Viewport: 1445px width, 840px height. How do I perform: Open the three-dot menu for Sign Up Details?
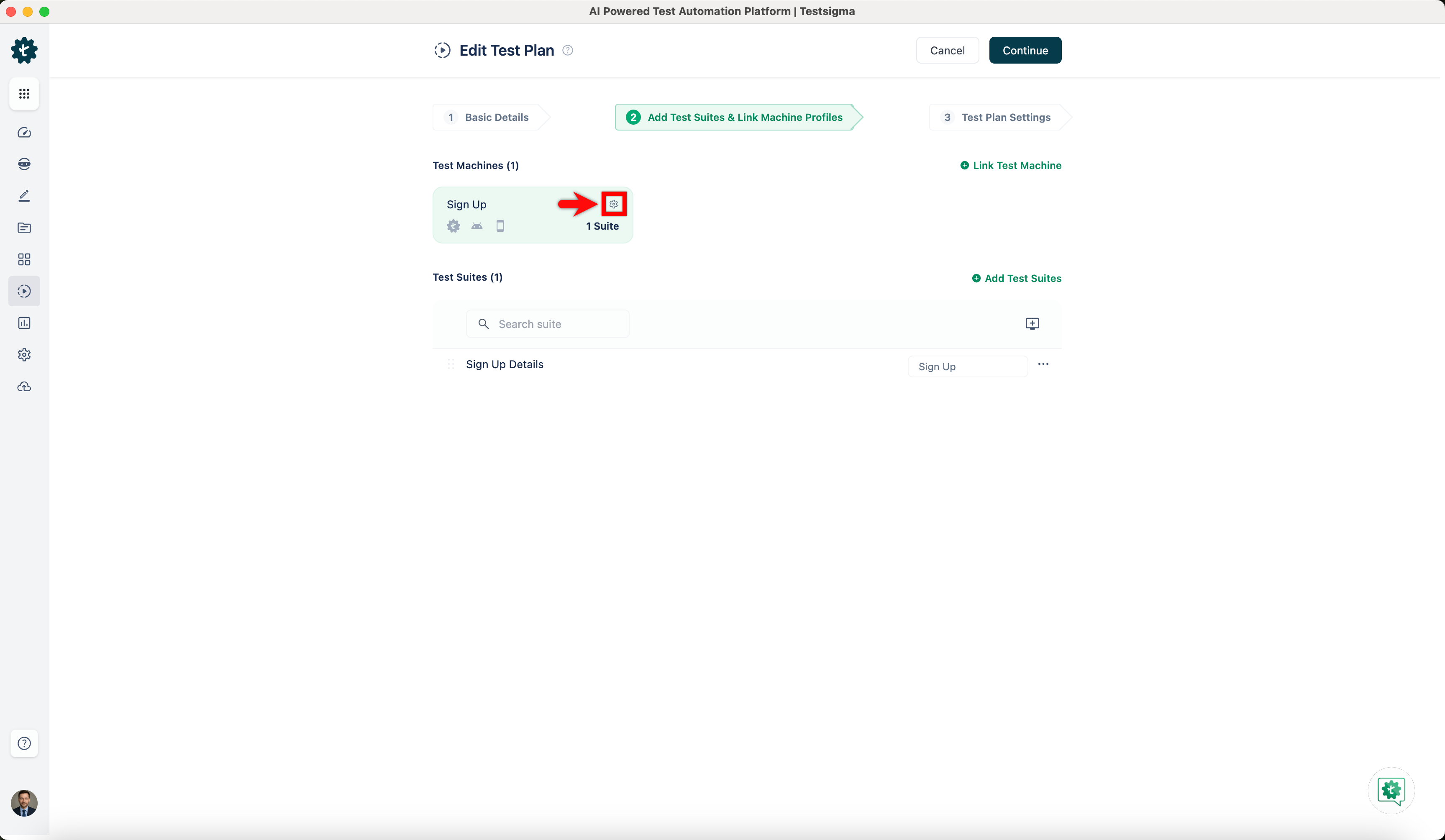pyautogui.click(x=1043, y=364)
